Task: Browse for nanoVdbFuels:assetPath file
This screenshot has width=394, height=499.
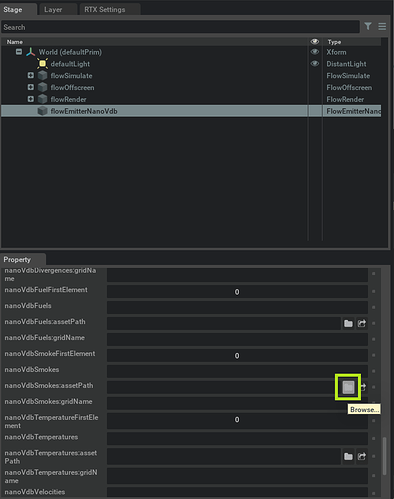Action: tap(348, 323)
